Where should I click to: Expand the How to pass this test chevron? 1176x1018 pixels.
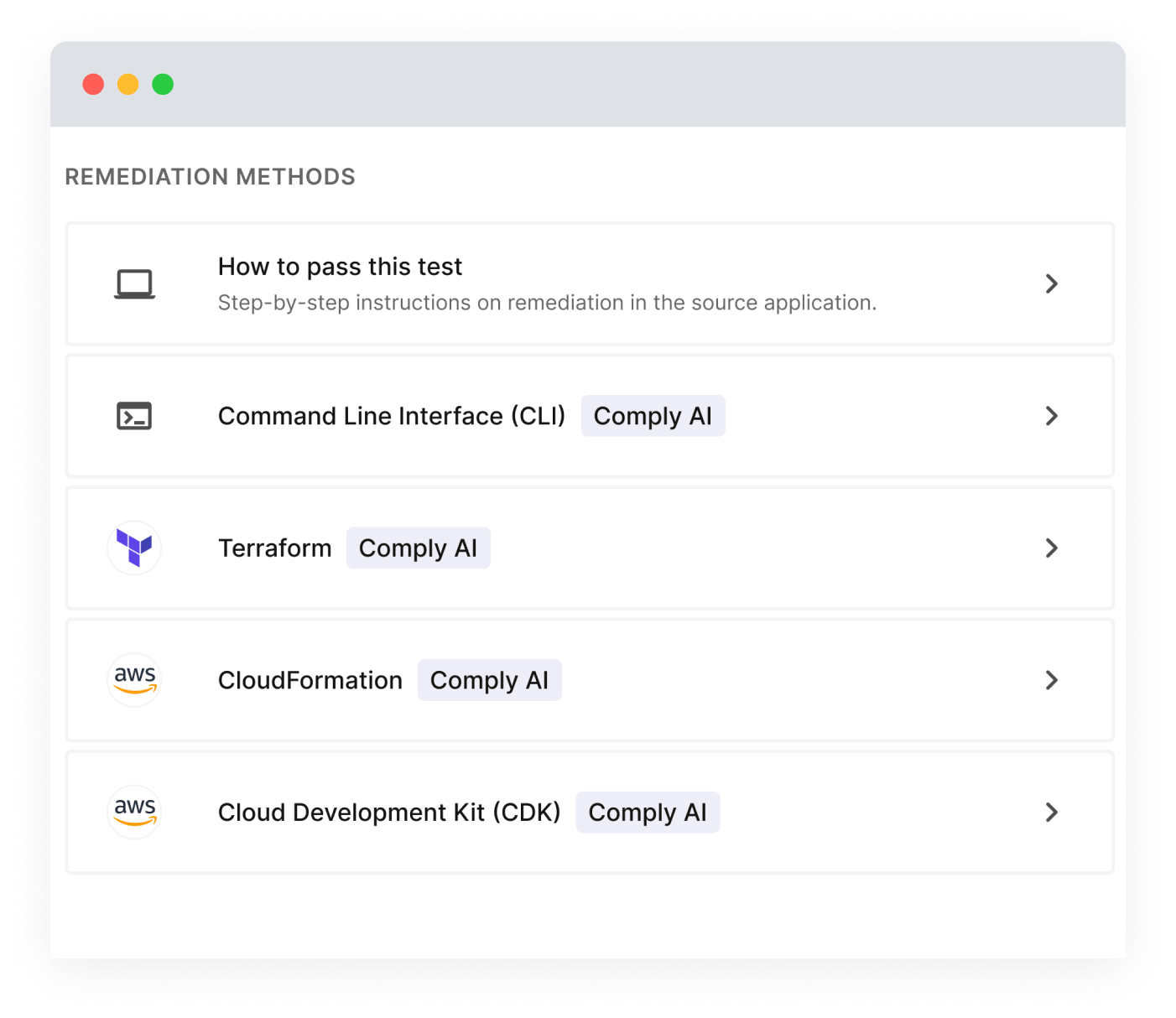[1051, 283]
